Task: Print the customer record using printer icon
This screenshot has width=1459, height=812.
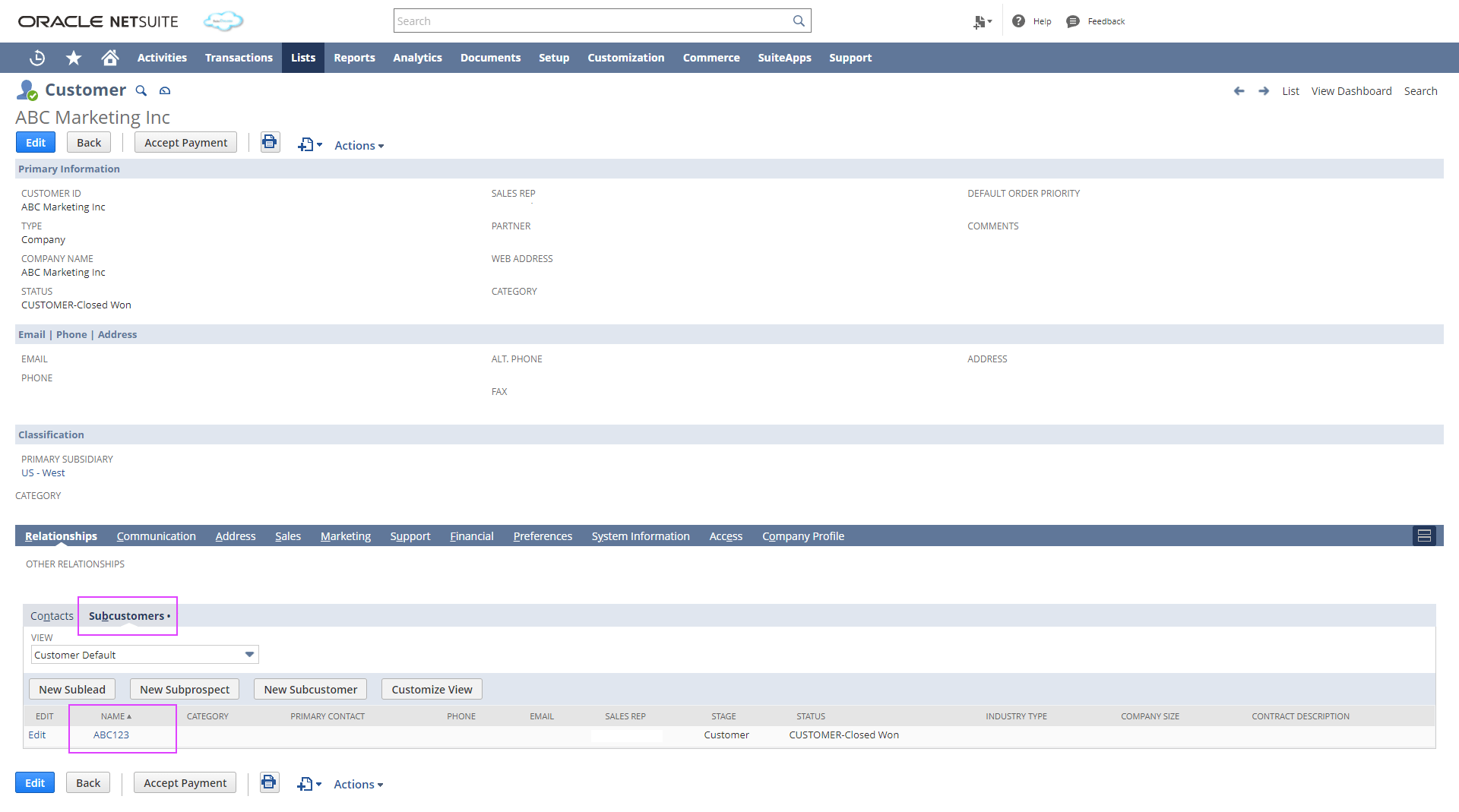Action: (270, 142)
